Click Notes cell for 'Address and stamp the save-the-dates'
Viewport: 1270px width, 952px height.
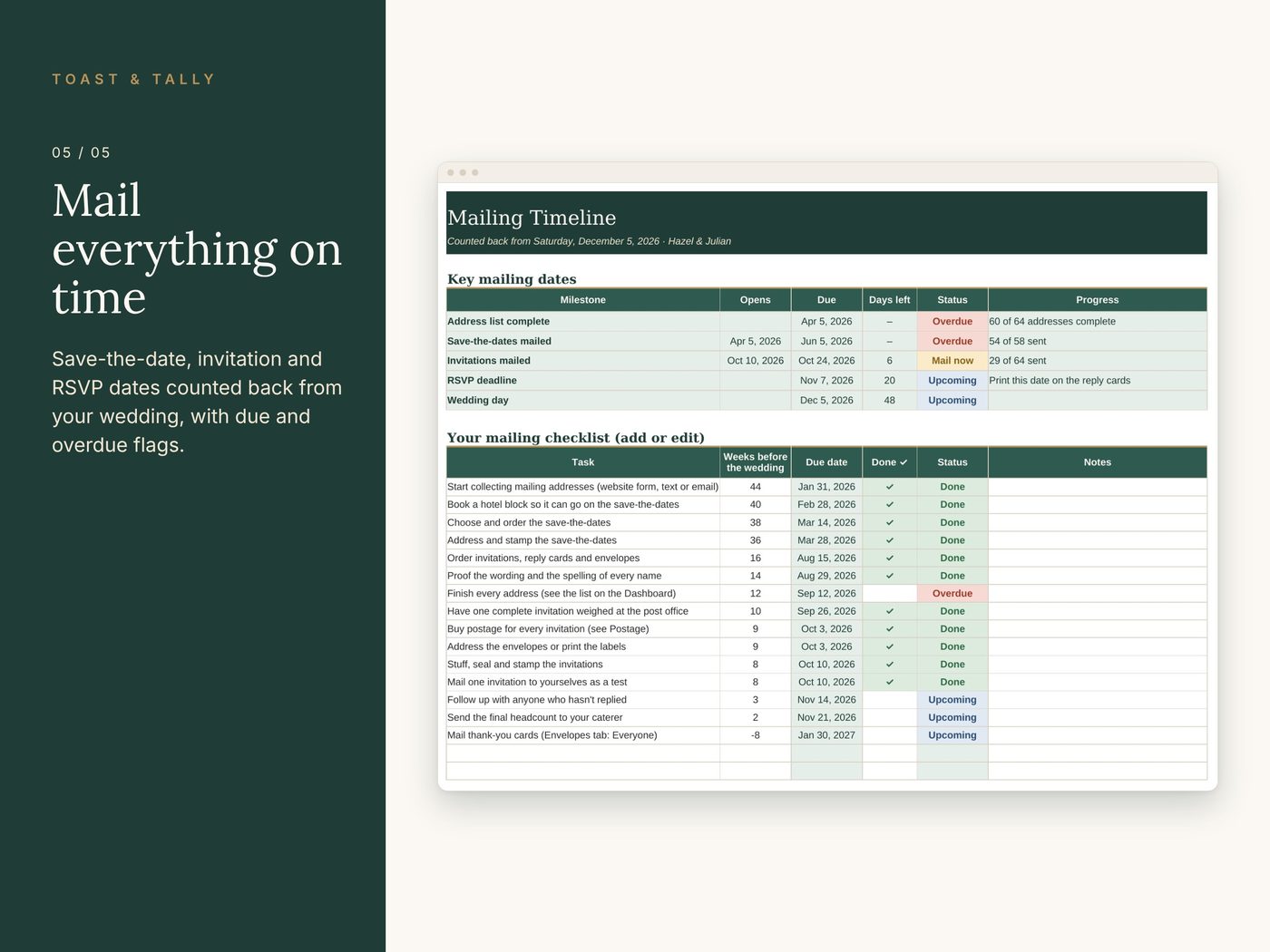coord(1098,540)
